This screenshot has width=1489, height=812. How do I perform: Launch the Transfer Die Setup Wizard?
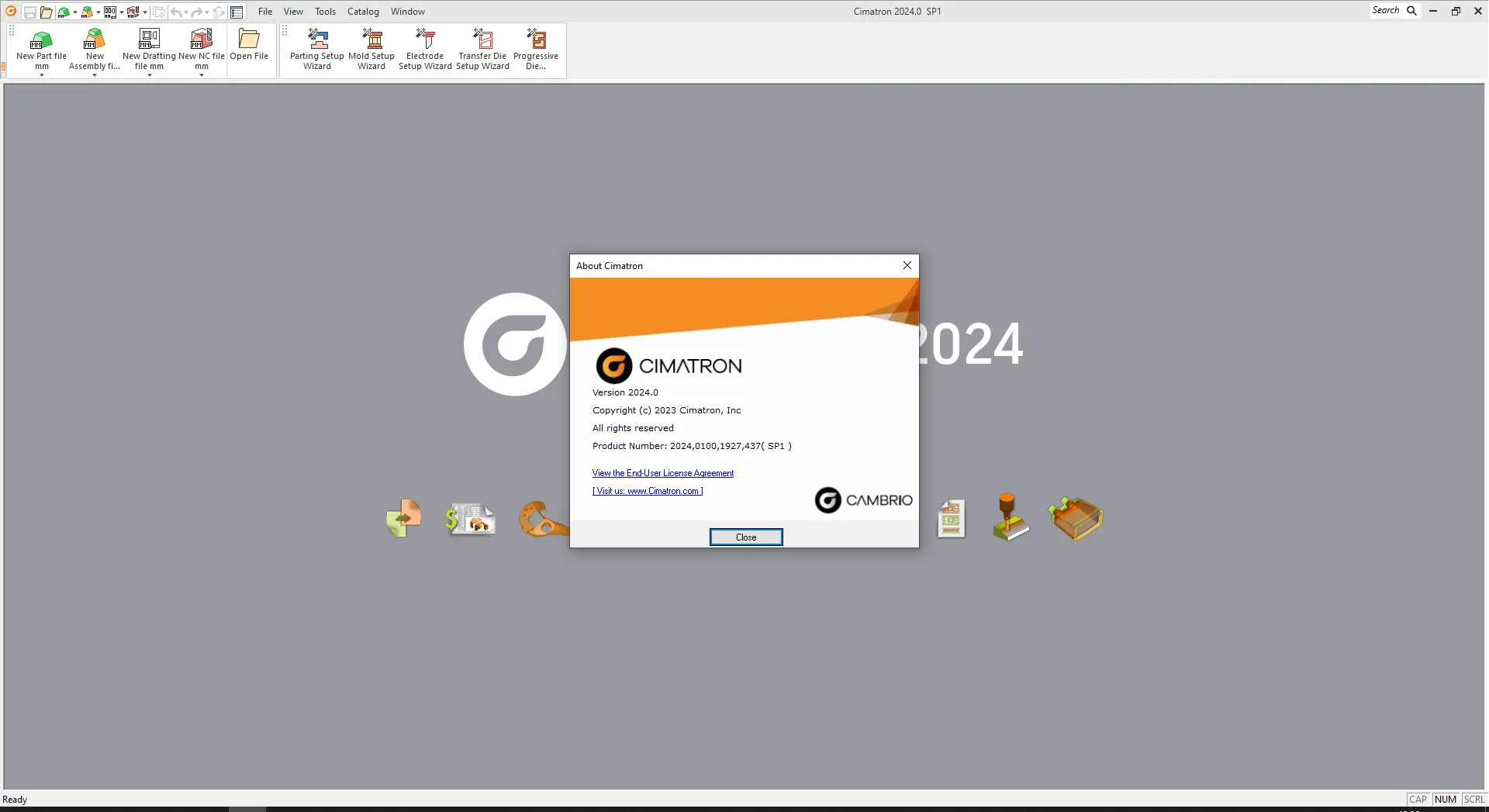coord(482,49)
